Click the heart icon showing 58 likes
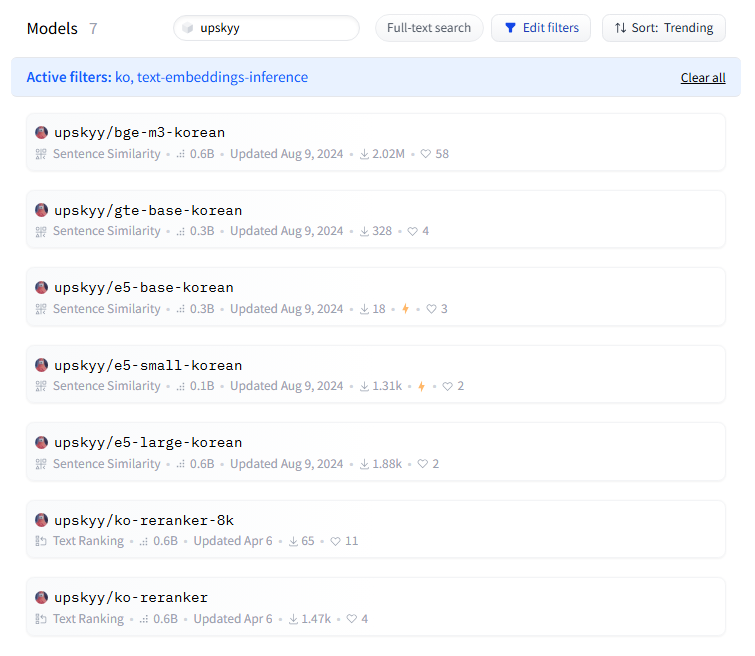755x656 pixels. 426,154
